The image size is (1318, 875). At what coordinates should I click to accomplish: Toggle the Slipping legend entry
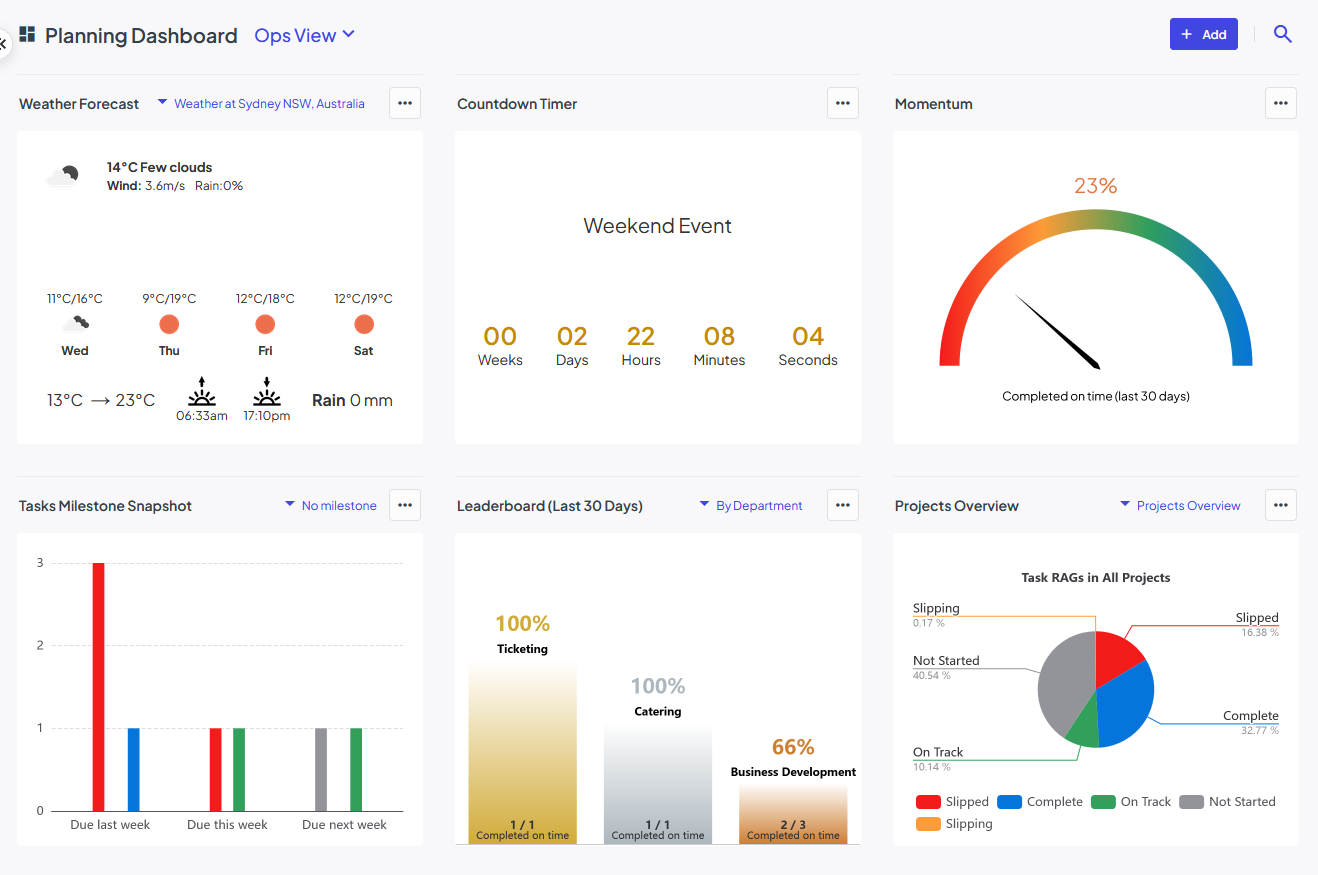(x=954, y=824)
